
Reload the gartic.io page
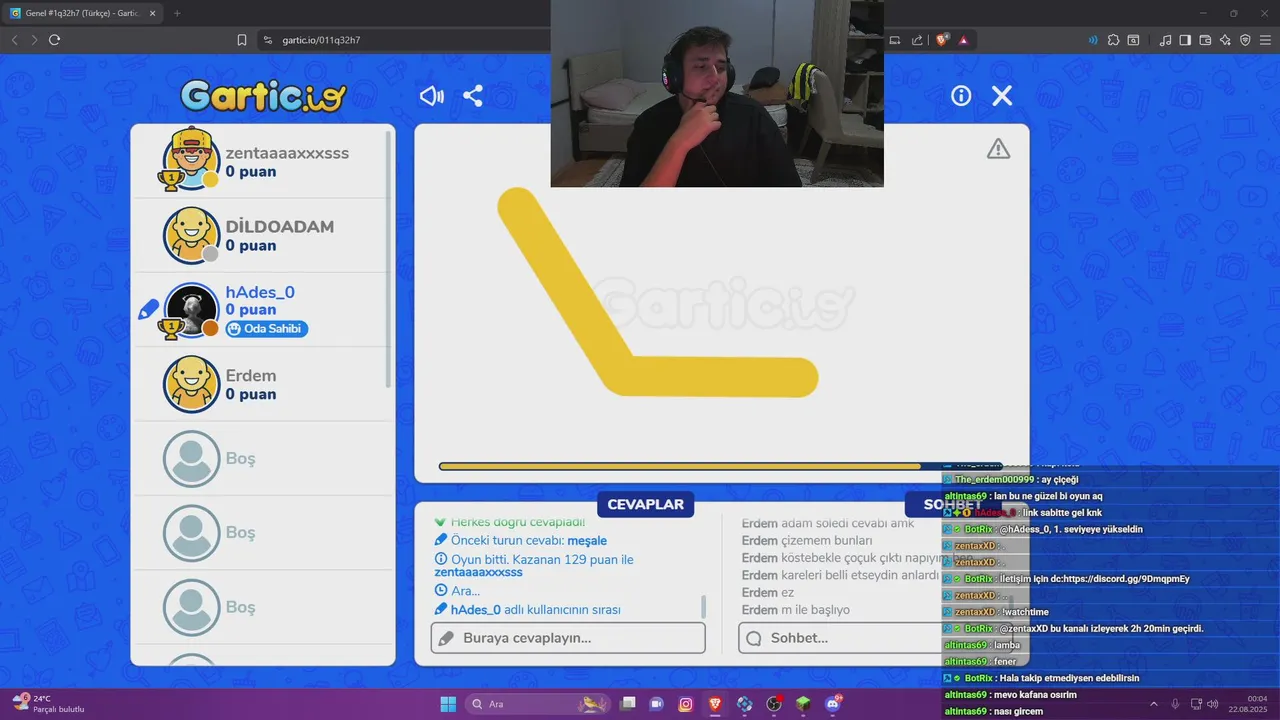point(54,40)
